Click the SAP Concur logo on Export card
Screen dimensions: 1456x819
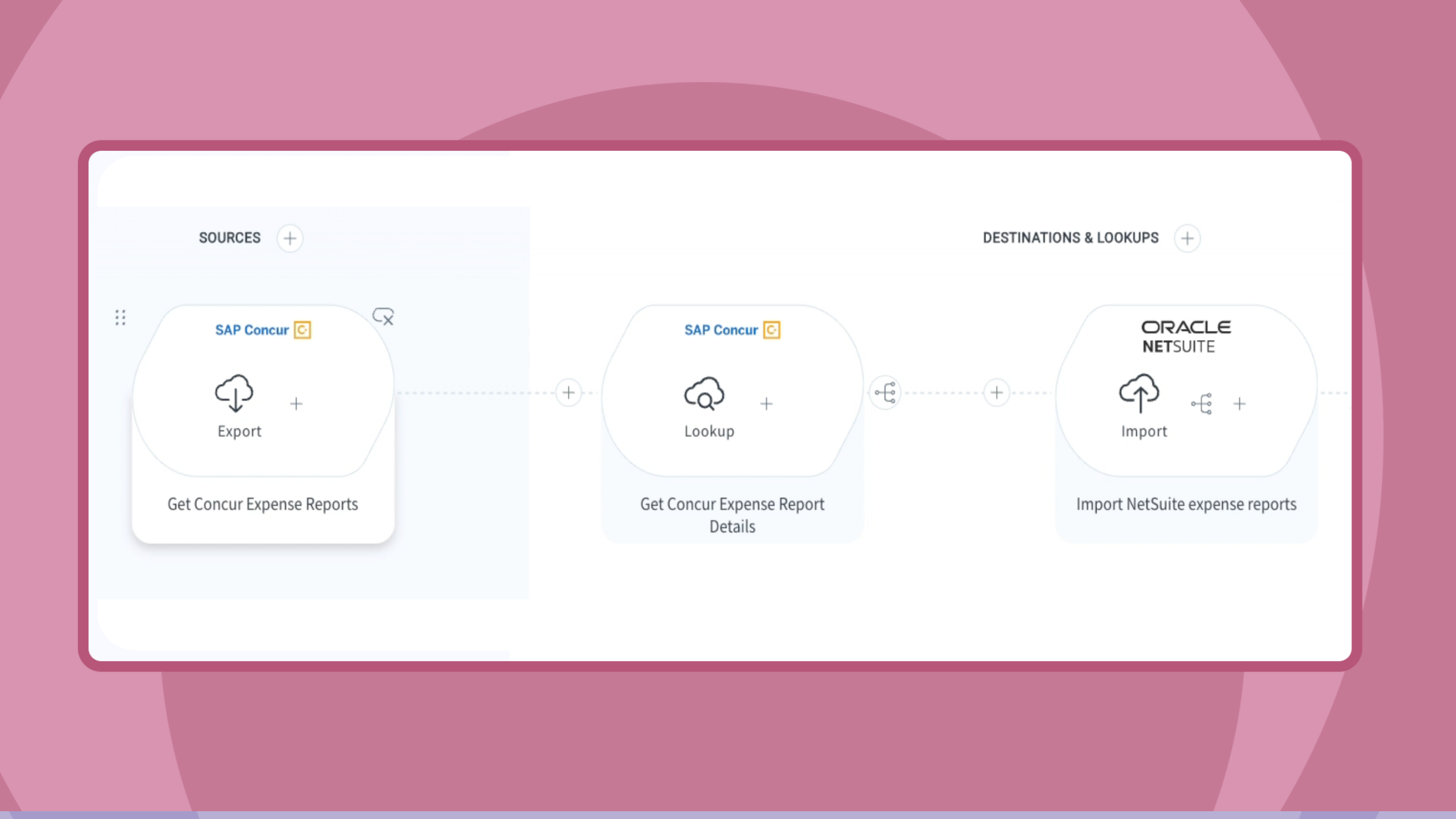[263, 330]
